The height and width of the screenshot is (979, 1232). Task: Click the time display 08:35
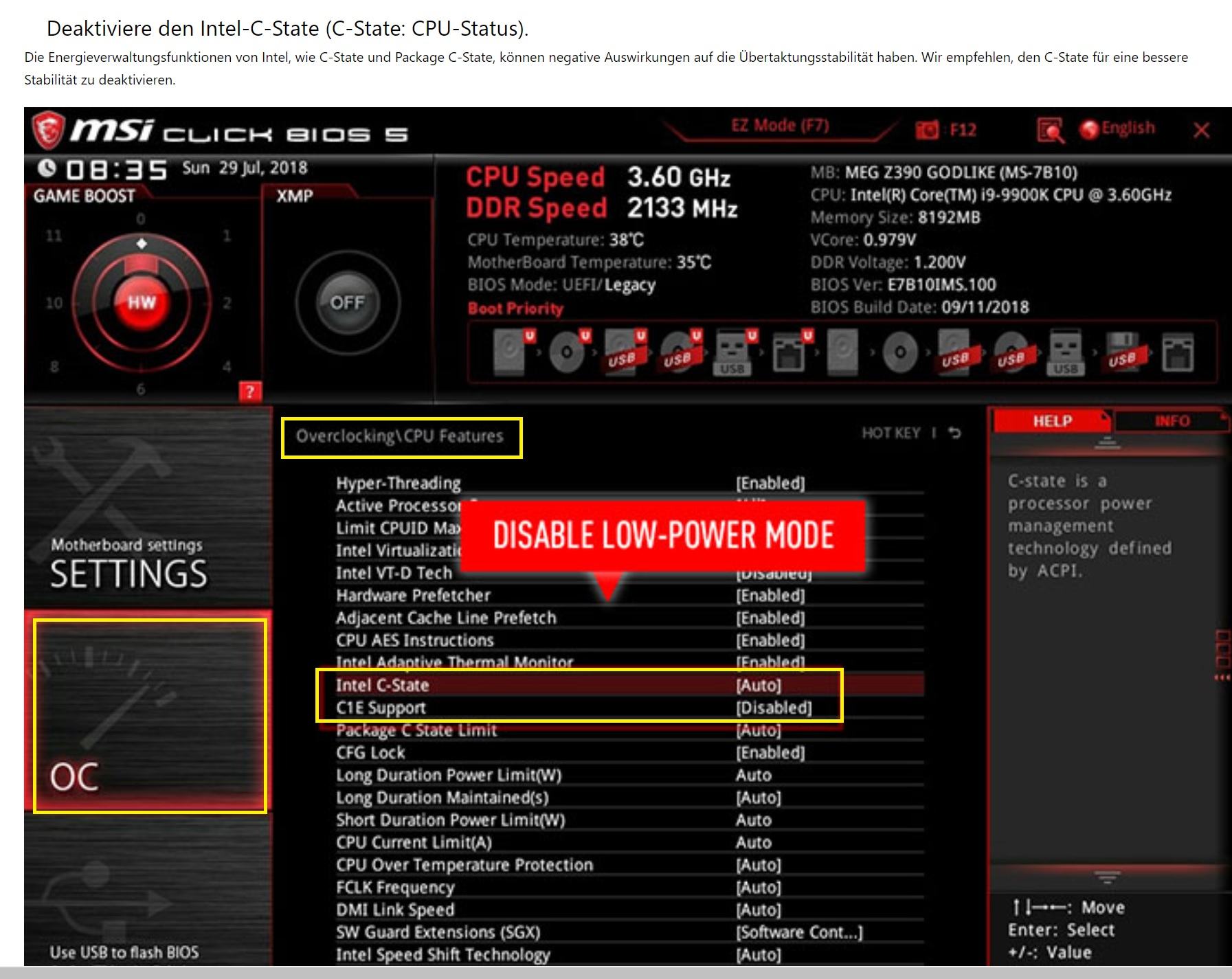(x=116, y=169)
